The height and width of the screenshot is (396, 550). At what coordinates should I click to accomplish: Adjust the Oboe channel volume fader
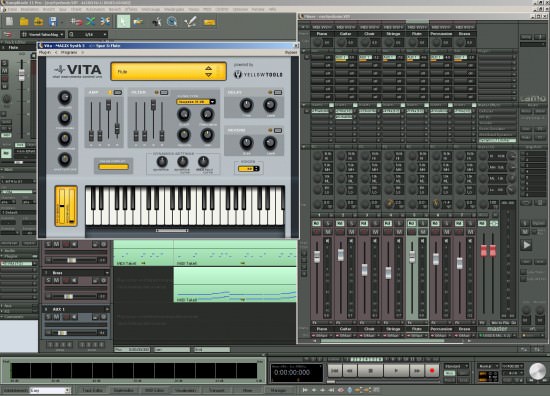pyautogui.click(x=364, y=270)
